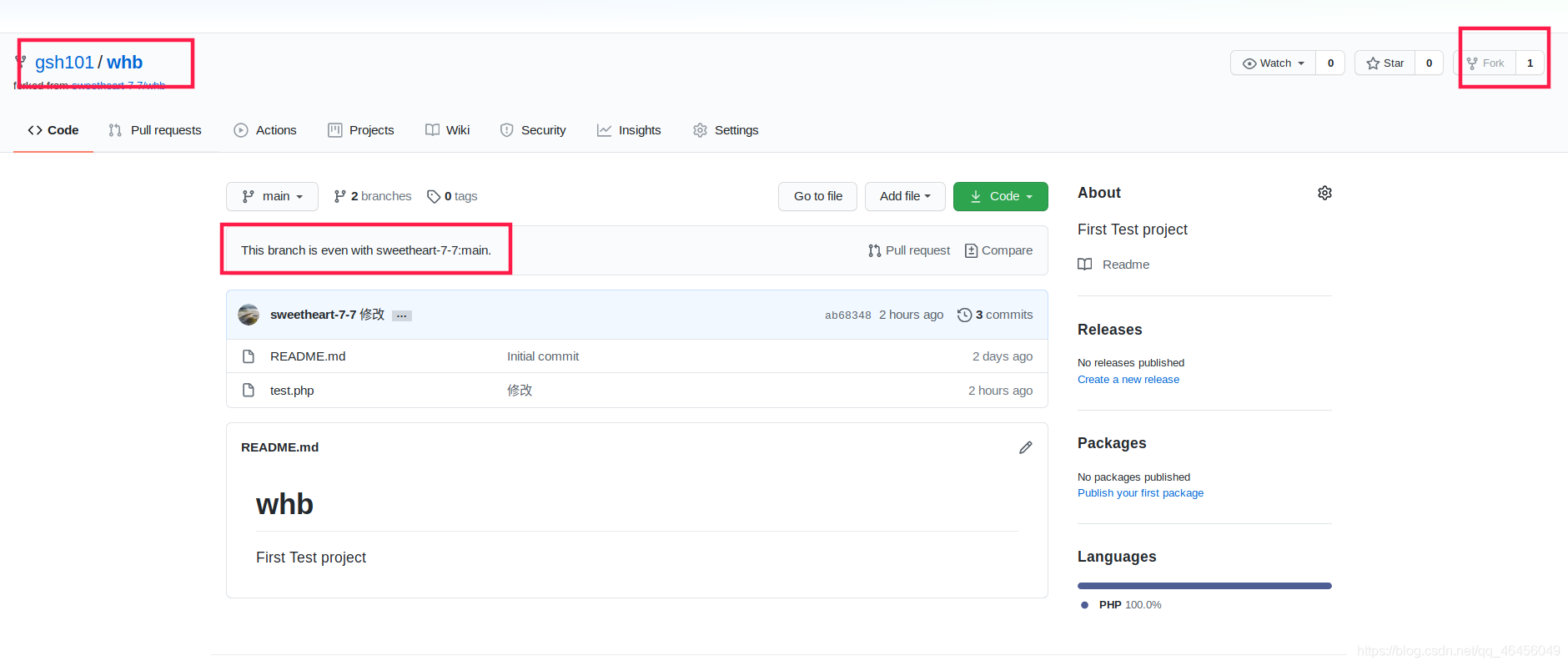Click the README.md file icon
This screenshot has width=1568, height=666.
[249, 356]
